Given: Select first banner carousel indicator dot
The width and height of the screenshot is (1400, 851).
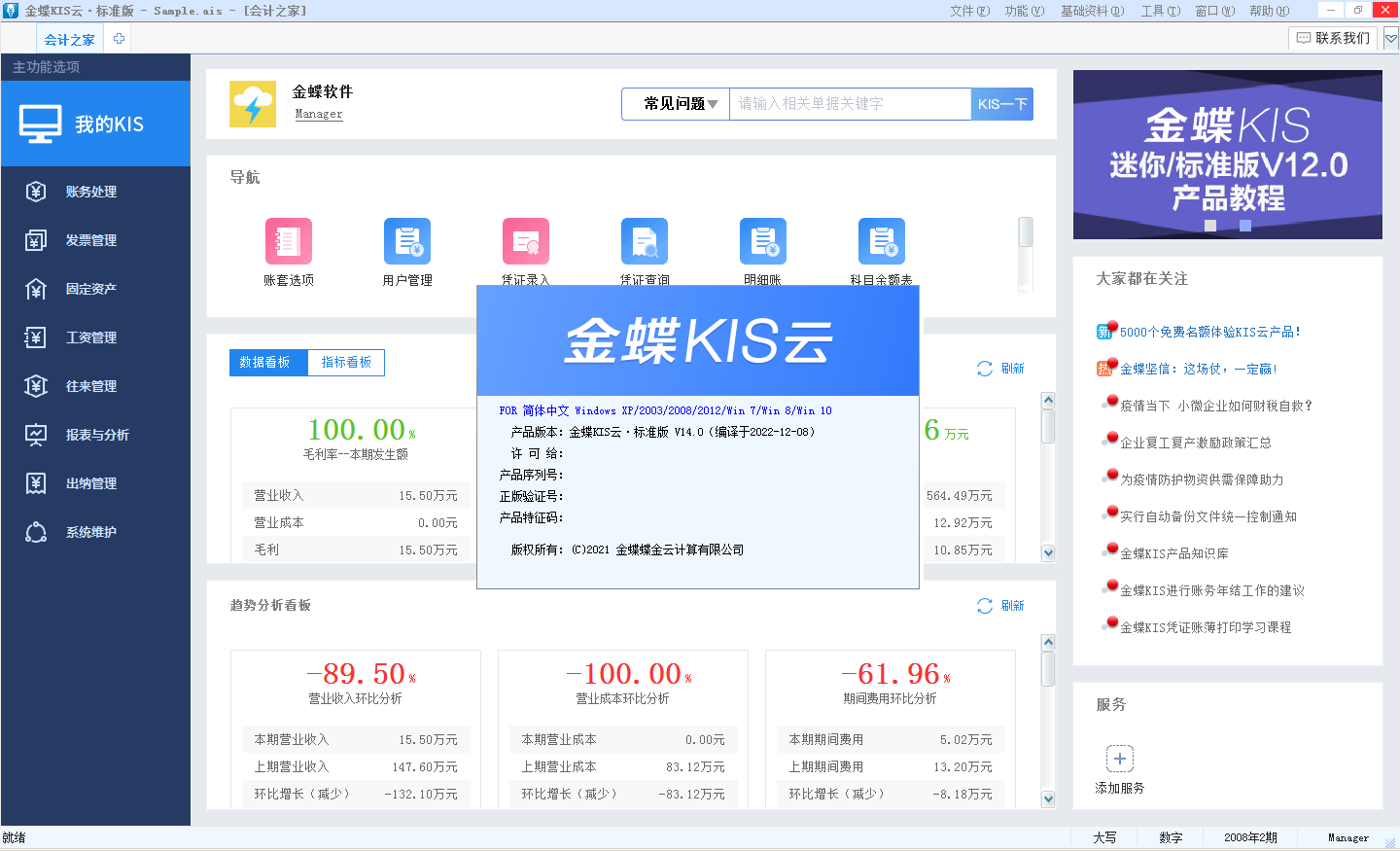Looking at the screenshot, I should coord(1210,226).
